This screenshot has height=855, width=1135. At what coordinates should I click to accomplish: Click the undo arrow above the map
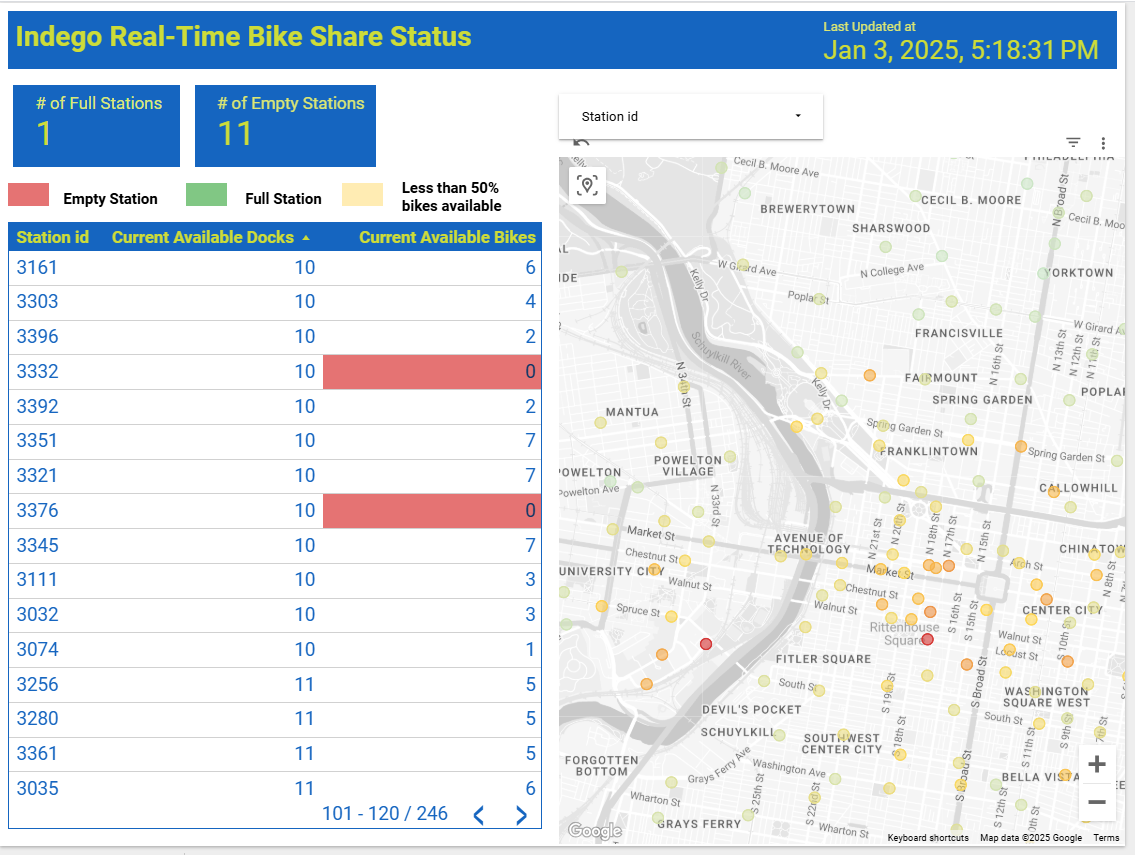tap(581, 143)
